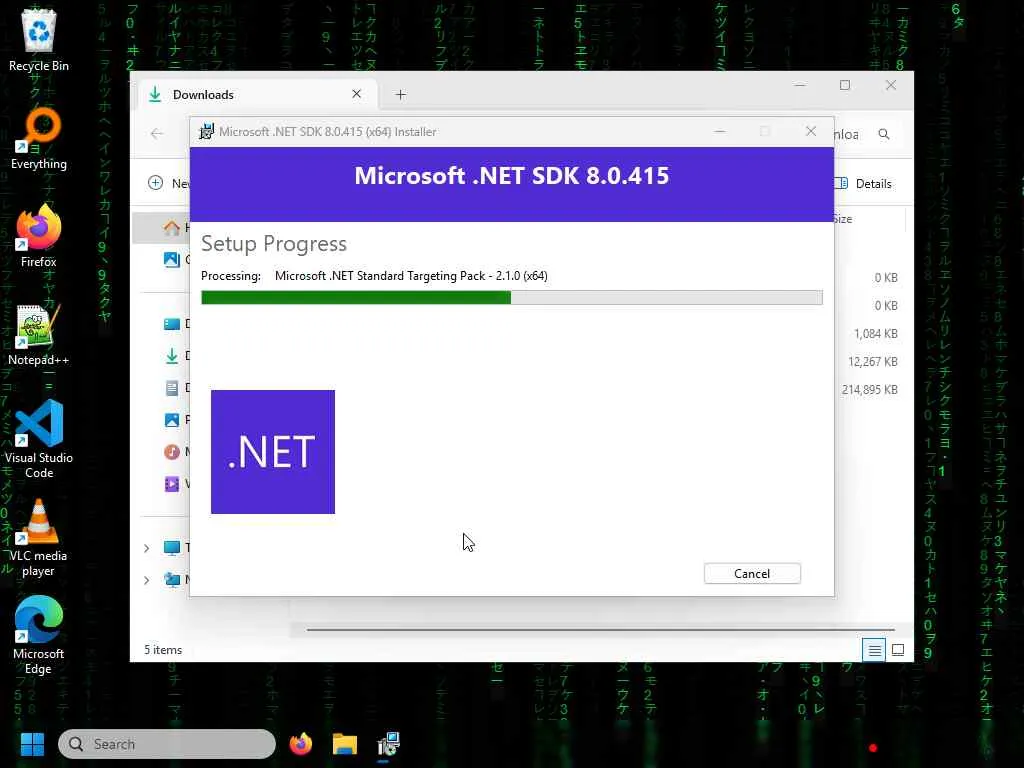Click the Size column header in Explorer
This screenshot has width=1024, height=768.
tap(843, 219)
